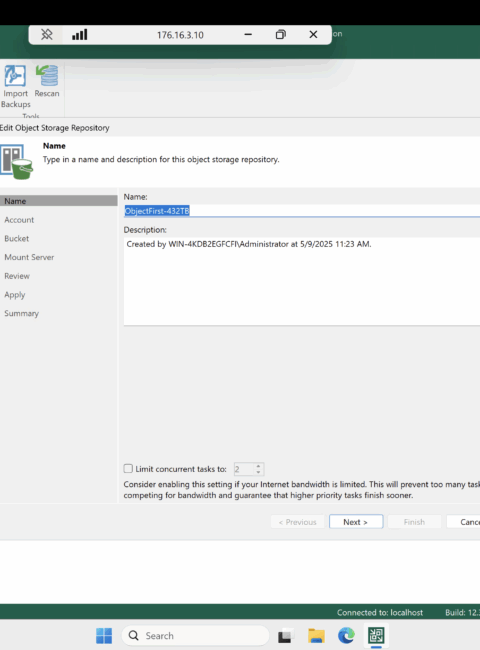Go to the Summary wizard step
The image size is (480, 650).
coord(22,313)
